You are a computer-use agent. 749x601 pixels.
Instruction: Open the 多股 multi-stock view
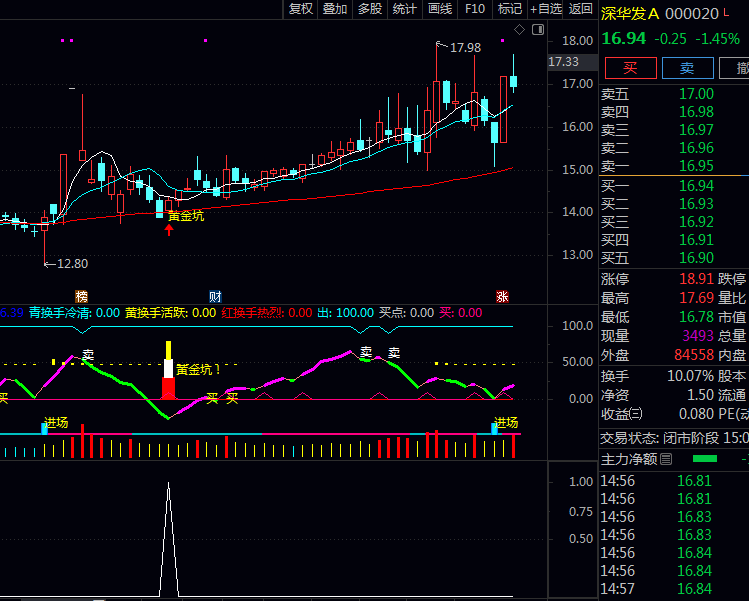click(370, 9)
